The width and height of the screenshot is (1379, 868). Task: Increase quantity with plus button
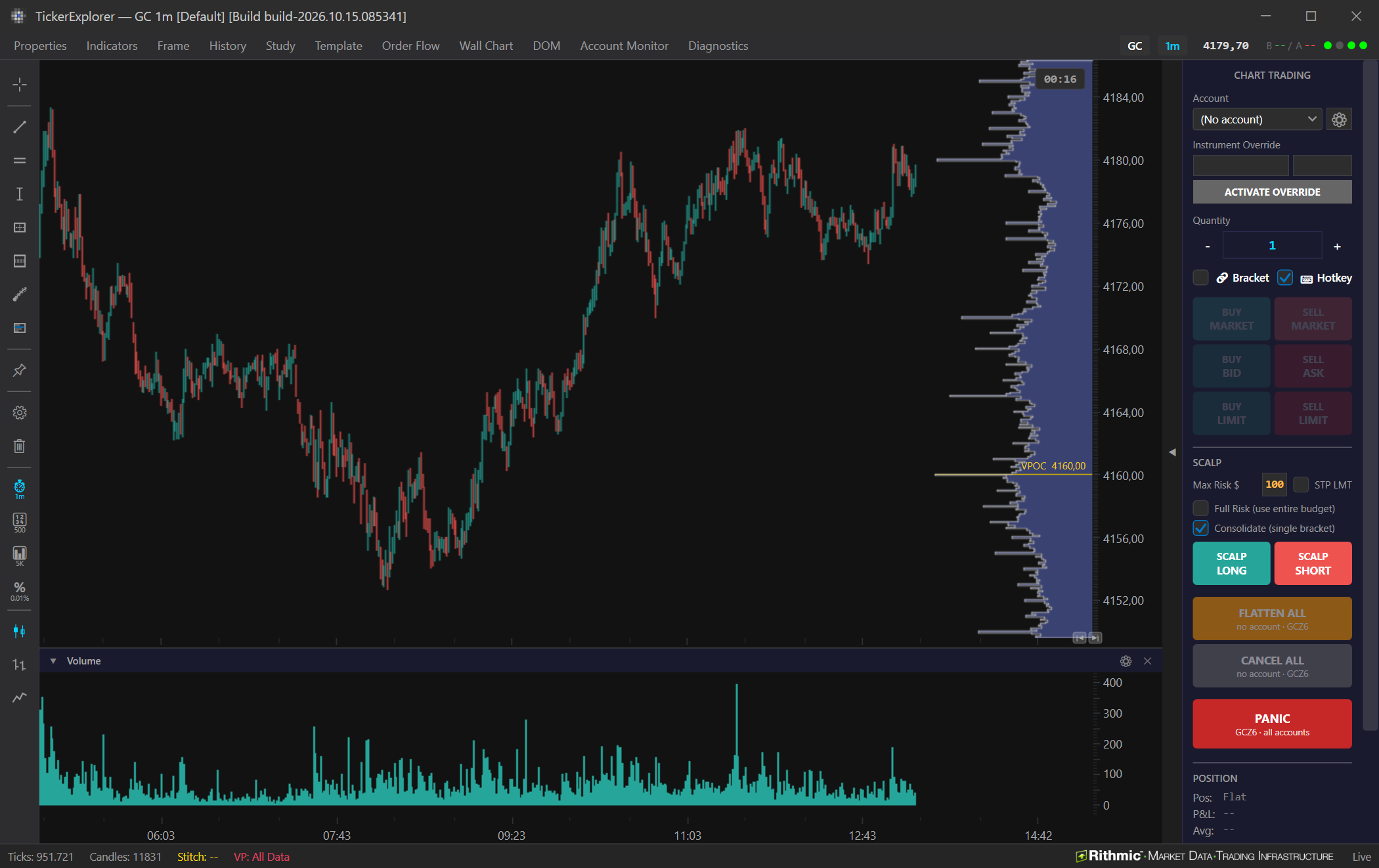[1337, 246]
